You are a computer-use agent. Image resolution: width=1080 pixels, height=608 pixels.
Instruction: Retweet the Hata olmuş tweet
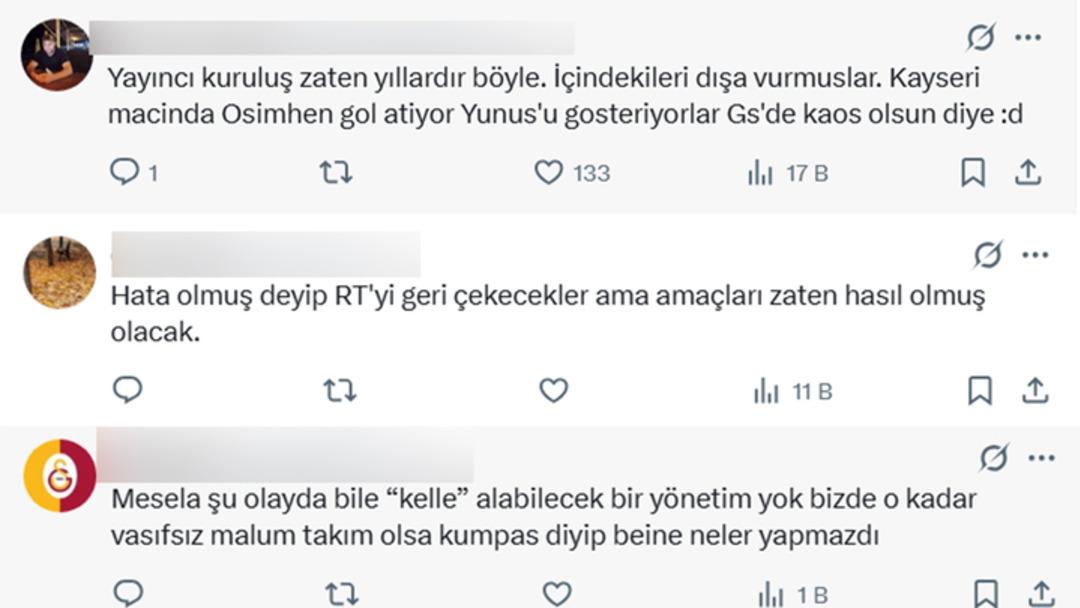[340, 390]
